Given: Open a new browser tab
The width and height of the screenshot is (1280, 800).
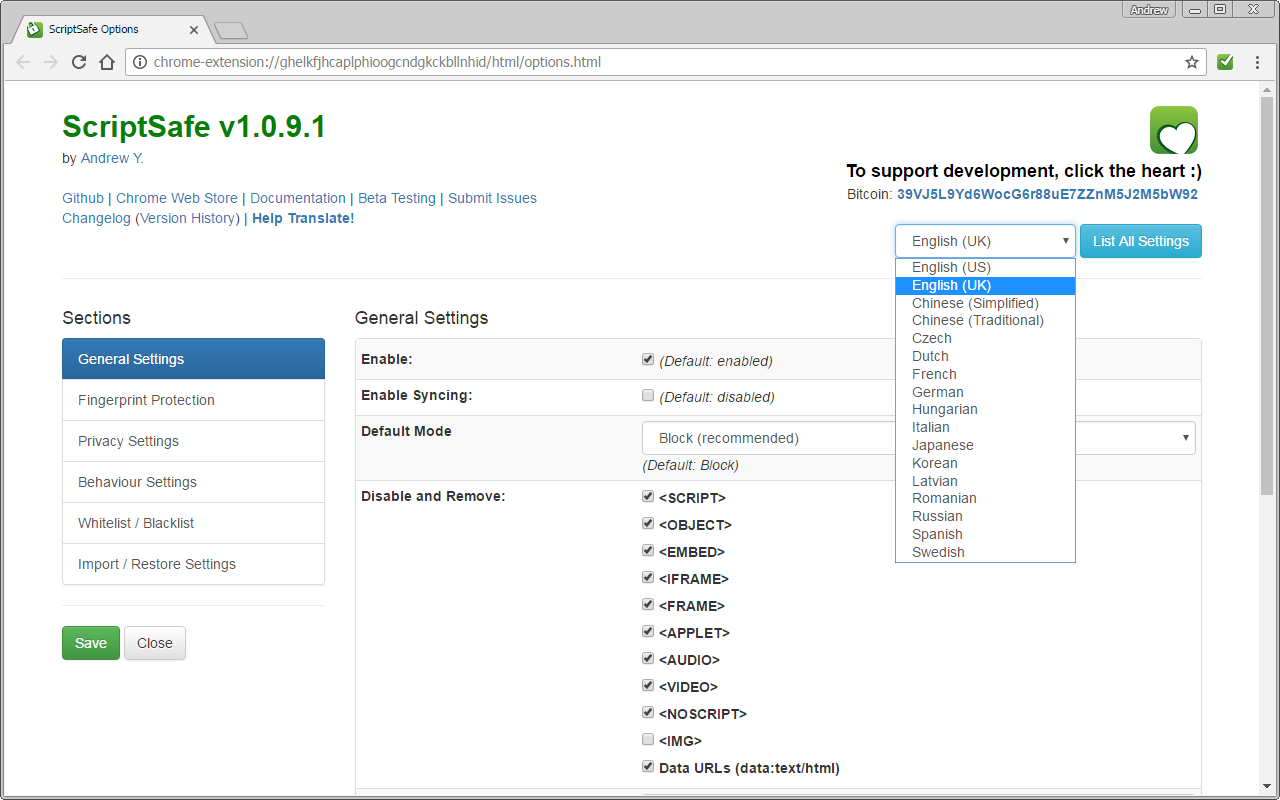Looking at the screenshot, I should pyautogui.click(x=231, y=31).
